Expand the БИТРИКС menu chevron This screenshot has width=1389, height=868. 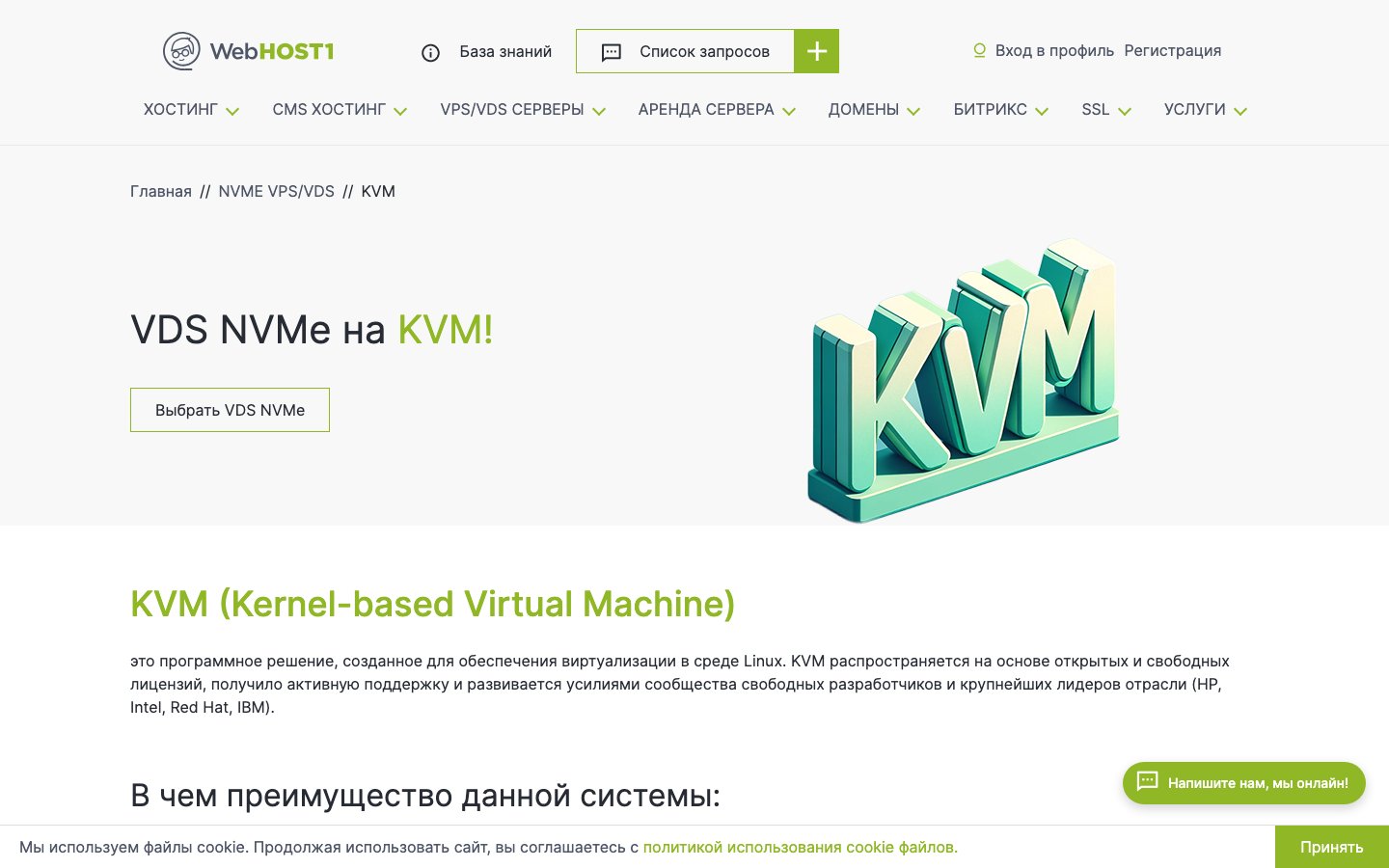(x=1042, y=112)
